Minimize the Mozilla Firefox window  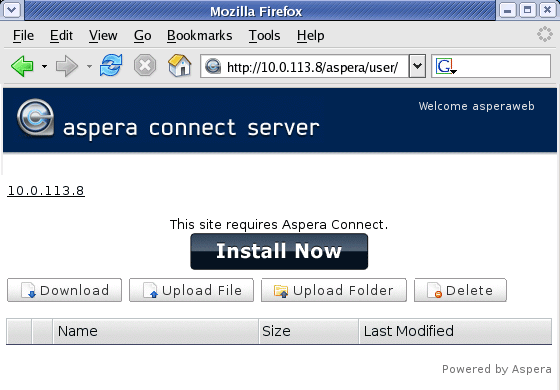pyautogui.click(x=508, y=10)
